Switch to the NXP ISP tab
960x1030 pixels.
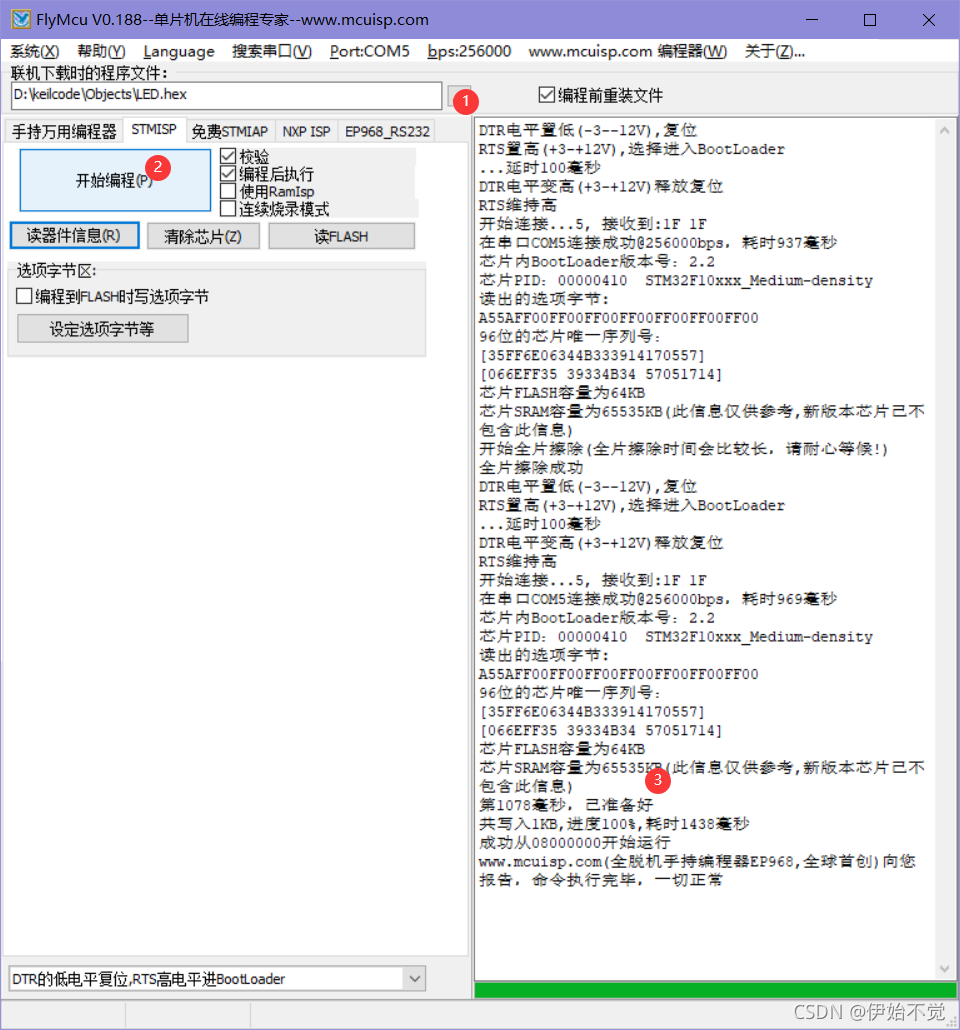pyautogui.click(x=306, y=129)
